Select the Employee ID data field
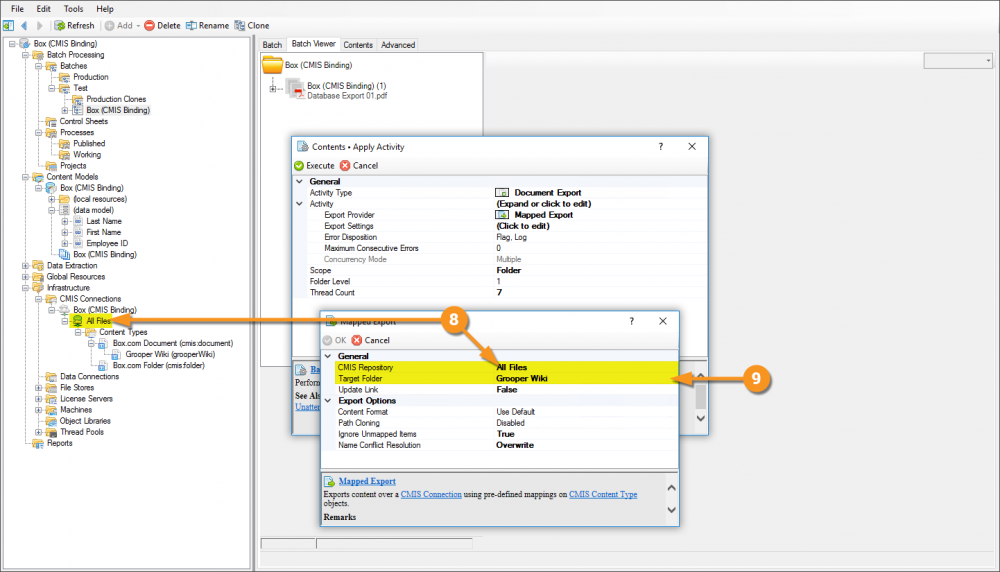The height and width of the screenshot is (572, 1000). (107, 244)
